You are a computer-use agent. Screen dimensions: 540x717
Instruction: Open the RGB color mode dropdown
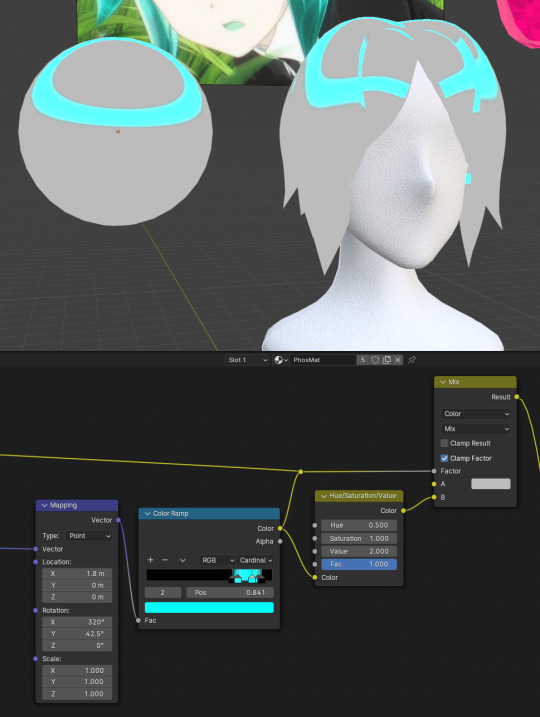217,560
